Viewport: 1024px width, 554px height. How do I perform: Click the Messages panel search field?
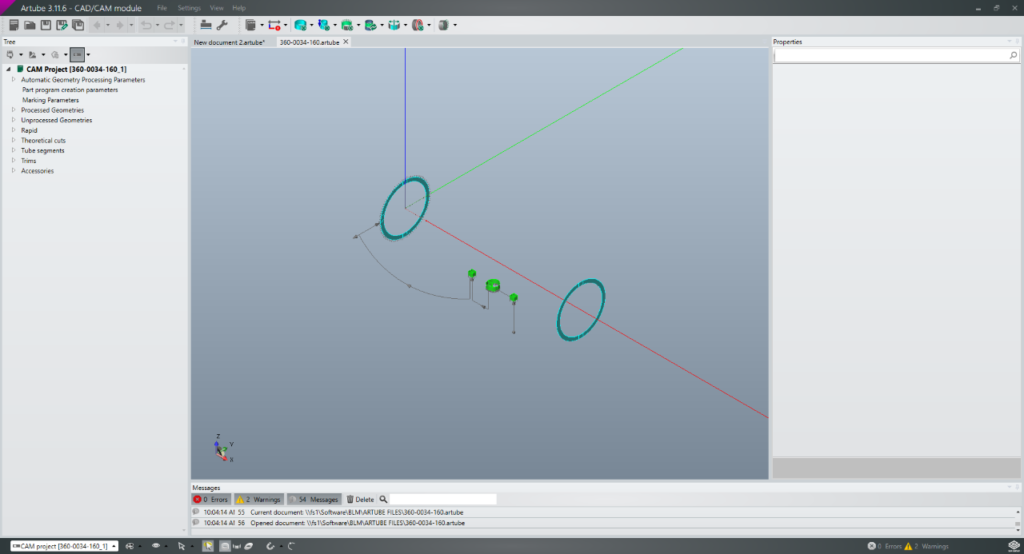point(442,499)
